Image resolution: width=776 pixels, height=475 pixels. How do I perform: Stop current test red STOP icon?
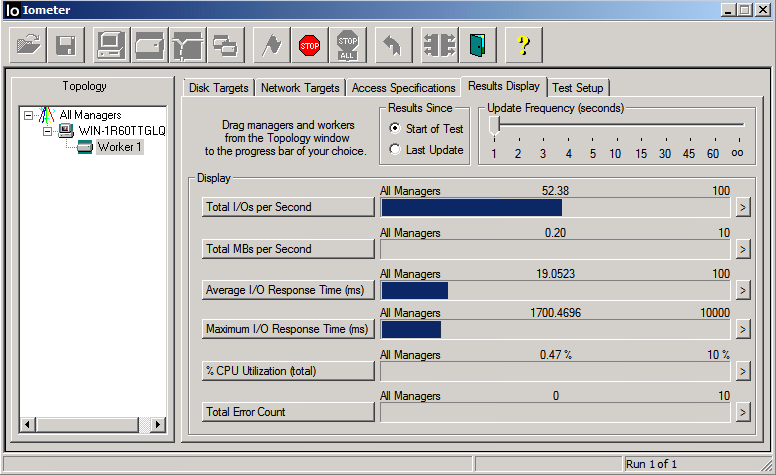click(309, 46)
